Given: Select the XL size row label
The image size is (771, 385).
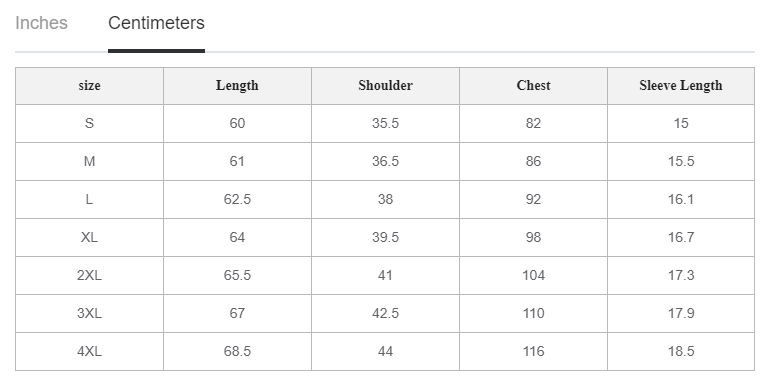Looking at the screenshot, I should pos(89,237).
